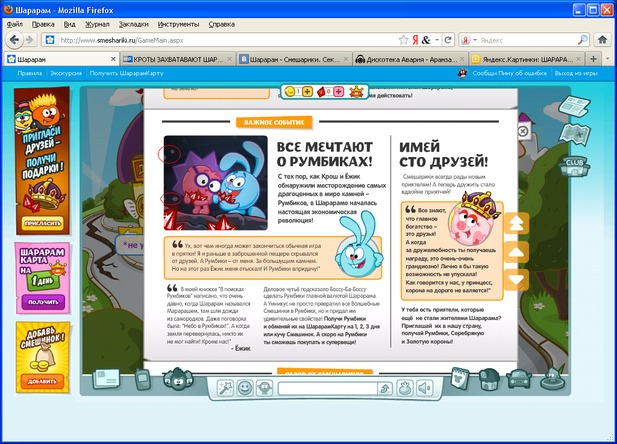This screenshot has width=617, height=444.
Task: Open the Инструменты menu
Action: click(x=179, y=24)
